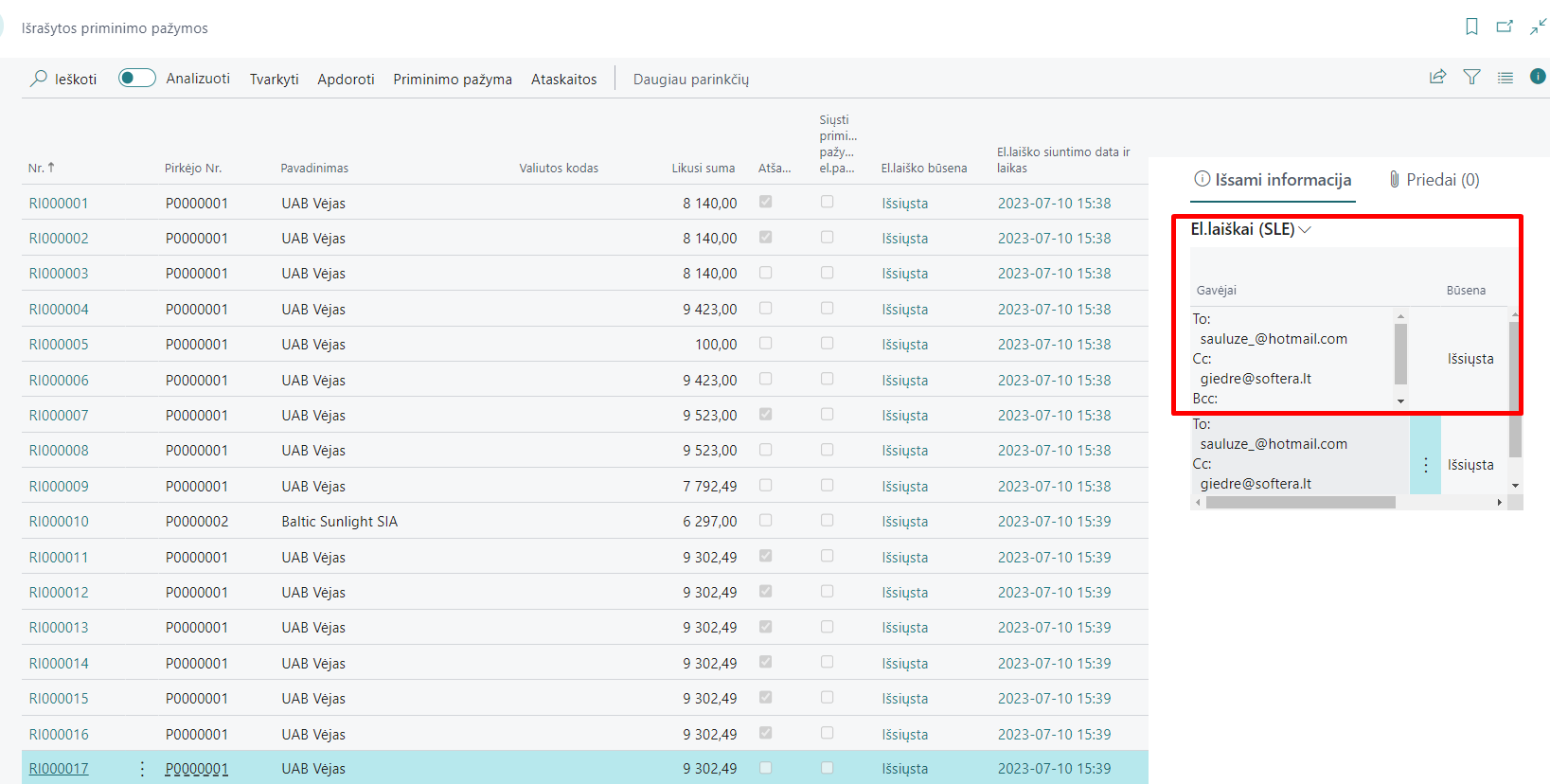The width and height of the screenshot is (1550, 784).
Task: Open the filter pane icon
Action: tap(1471, 78)
